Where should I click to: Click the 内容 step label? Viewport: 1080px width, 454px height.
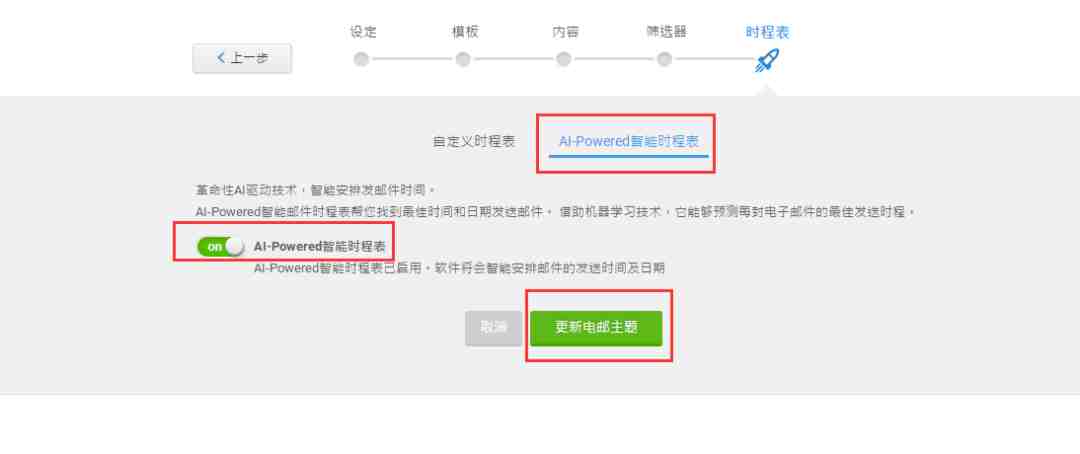565,32
